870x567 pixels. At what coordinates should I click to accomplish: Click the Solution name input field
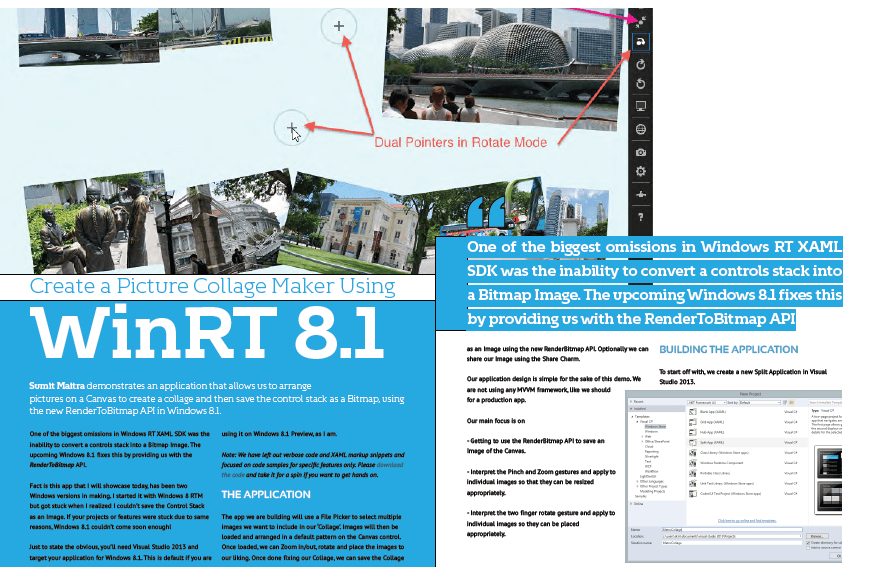[x=732, y=543]
